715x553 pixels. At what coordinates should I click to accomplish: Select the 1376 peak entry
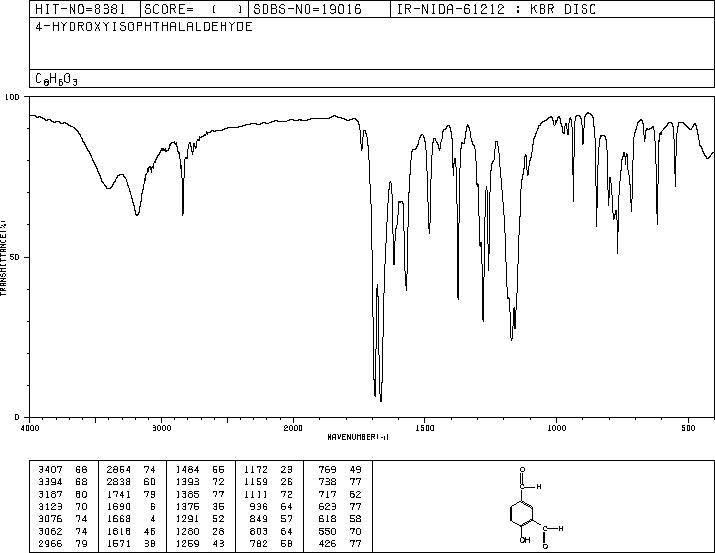(200, 506)
